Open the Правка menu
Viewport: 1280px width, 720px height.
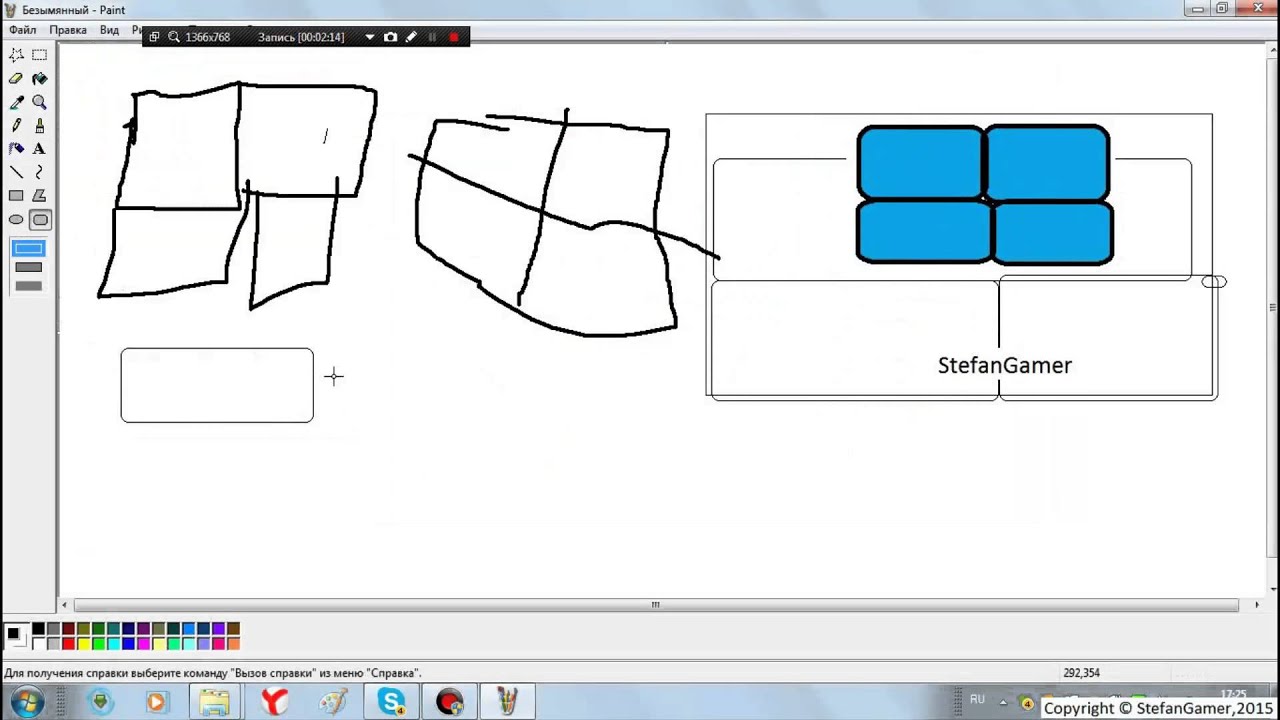point(68,30)
